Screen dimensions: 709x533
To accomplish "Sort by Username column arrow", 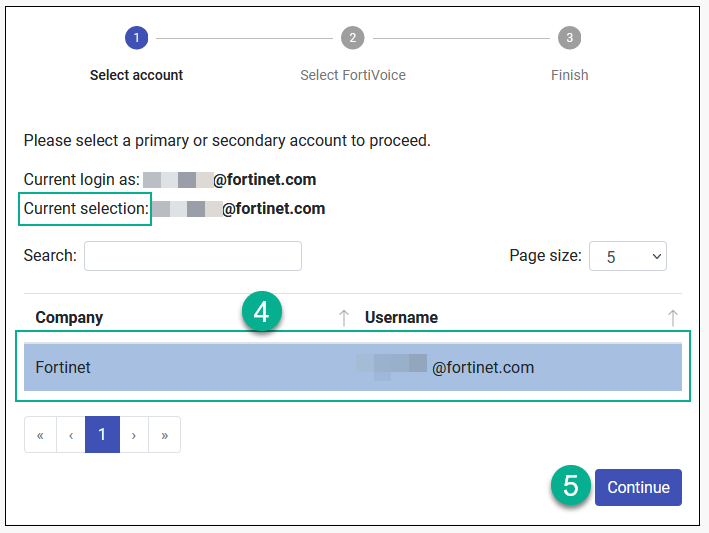I will coord(673,318).
